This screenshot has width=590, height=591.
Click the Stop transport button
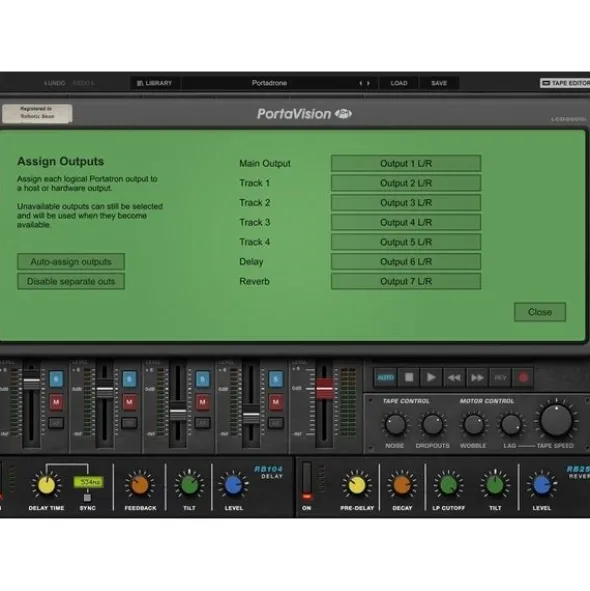[x=409, y=377]
